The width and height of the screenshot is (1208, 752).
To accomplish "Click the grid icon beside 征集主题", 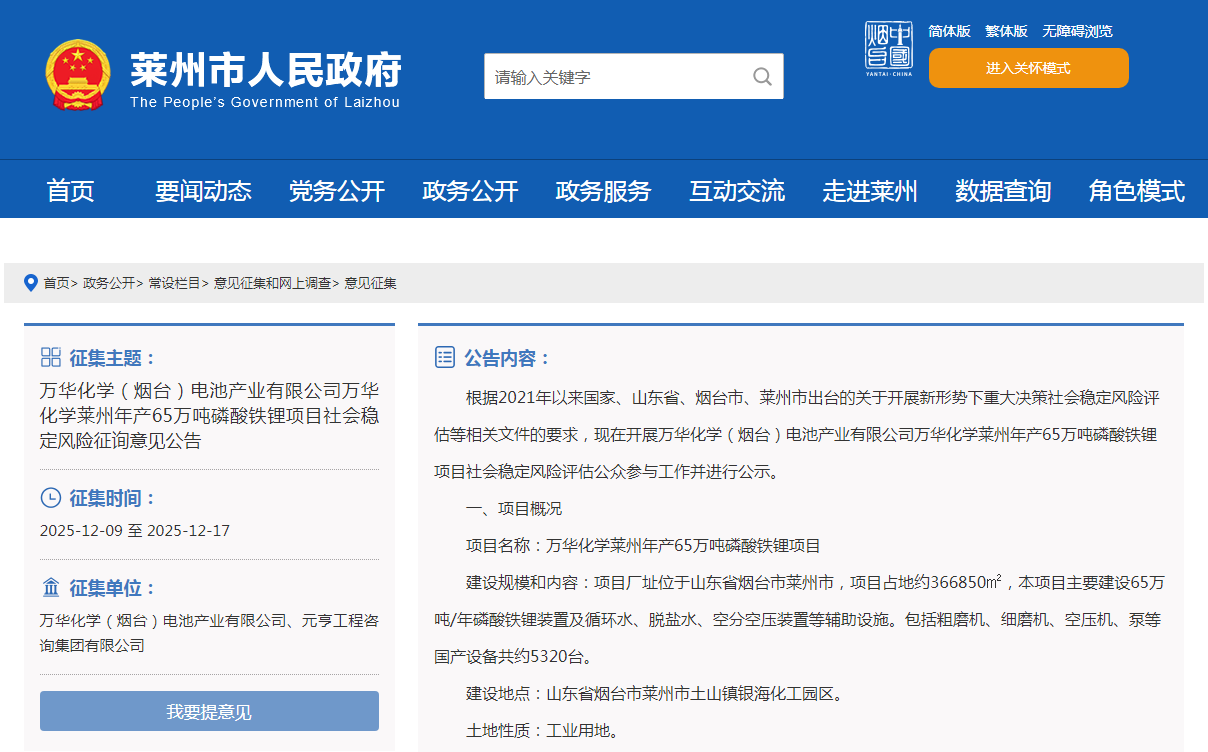I will (51, 358).
